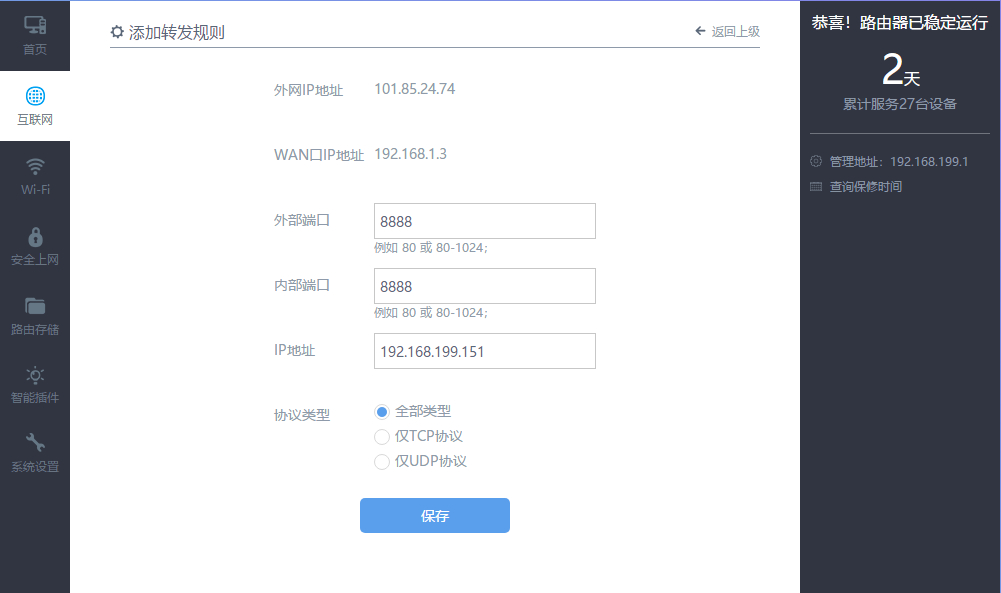Screen dimensions: 1001x593
Task: Open the 安全上网 security section
Action: pos(35,245)
